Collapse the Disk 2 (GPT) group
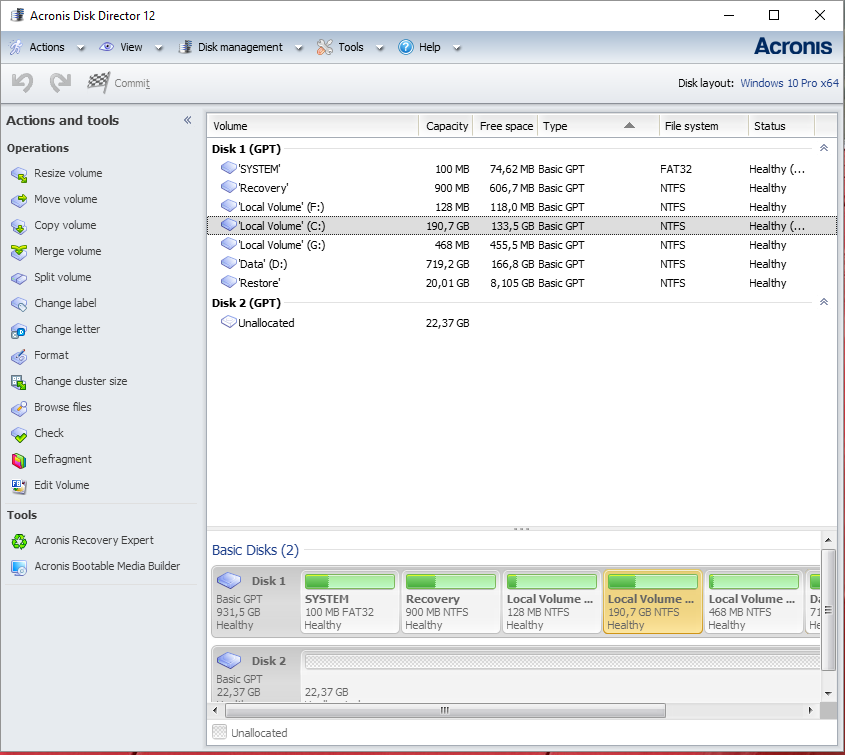Image resolution: width=845 pixels, height=755 pixels. (823, 302)
